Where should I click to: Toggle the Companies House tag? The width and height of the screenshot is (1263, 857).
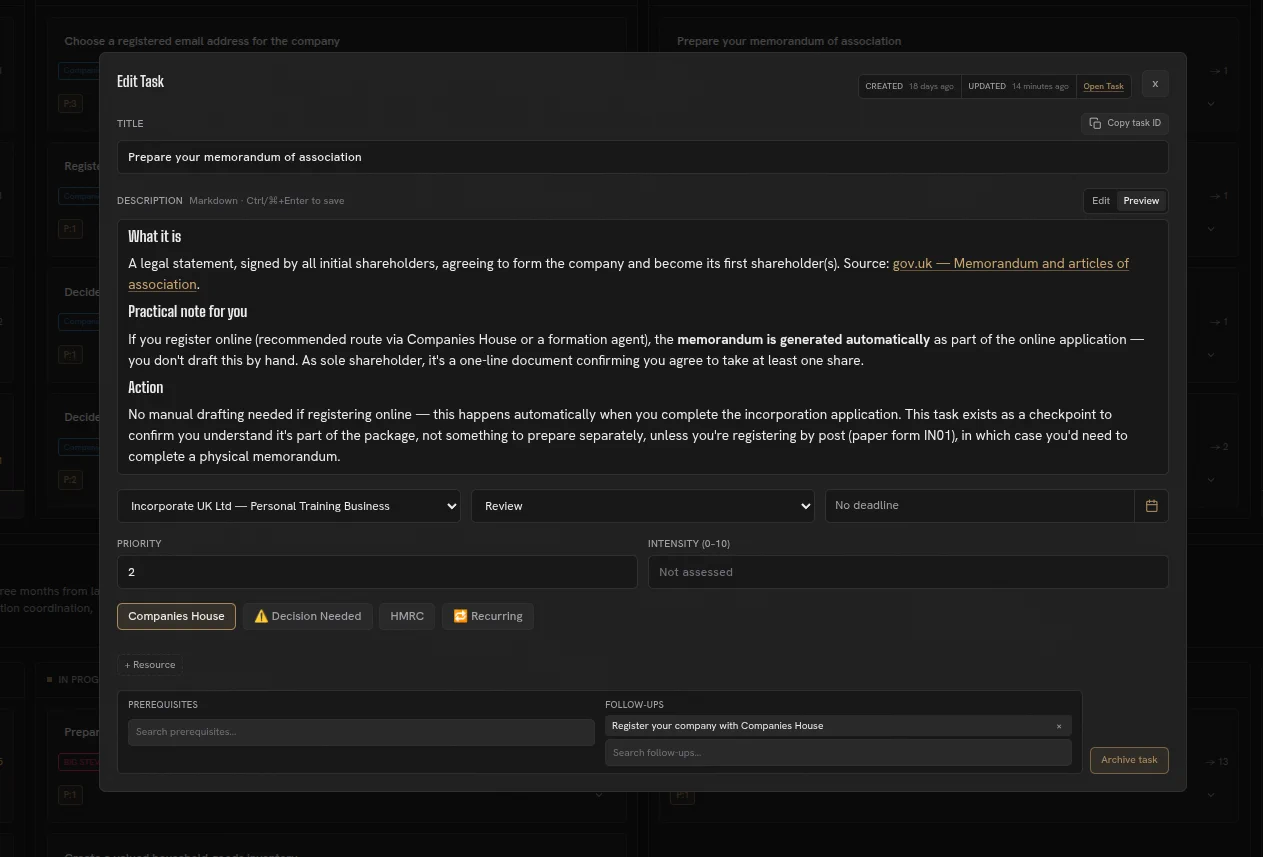[176, 616]
